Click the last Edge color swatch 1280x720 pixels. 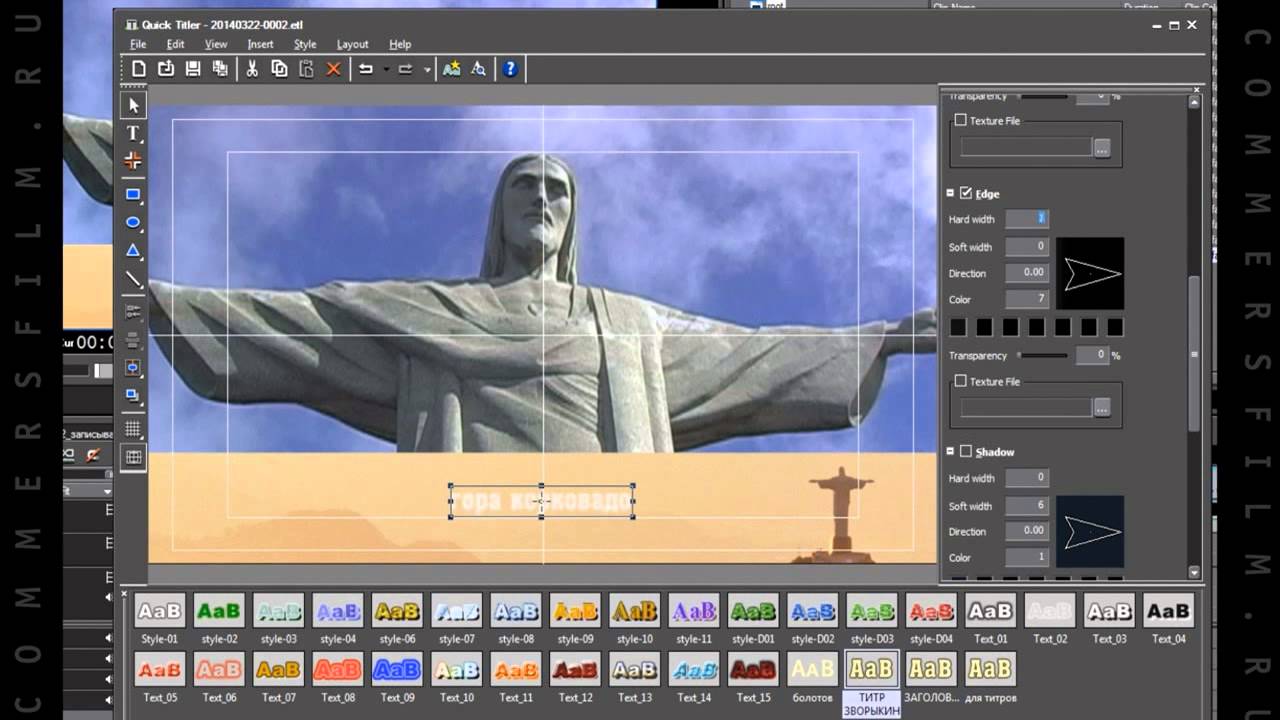tap(1114, 327)
